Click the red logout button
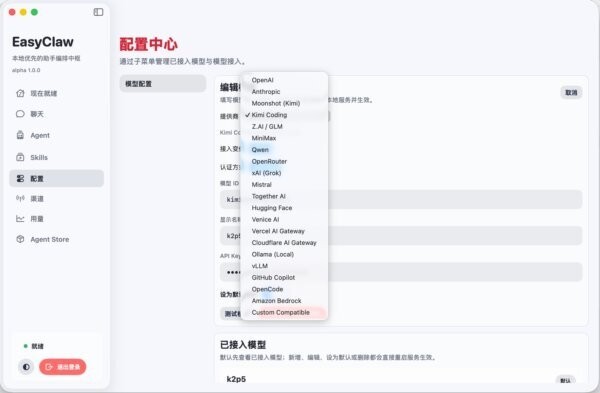Screen dimensions: 600x393 point(63,367)
